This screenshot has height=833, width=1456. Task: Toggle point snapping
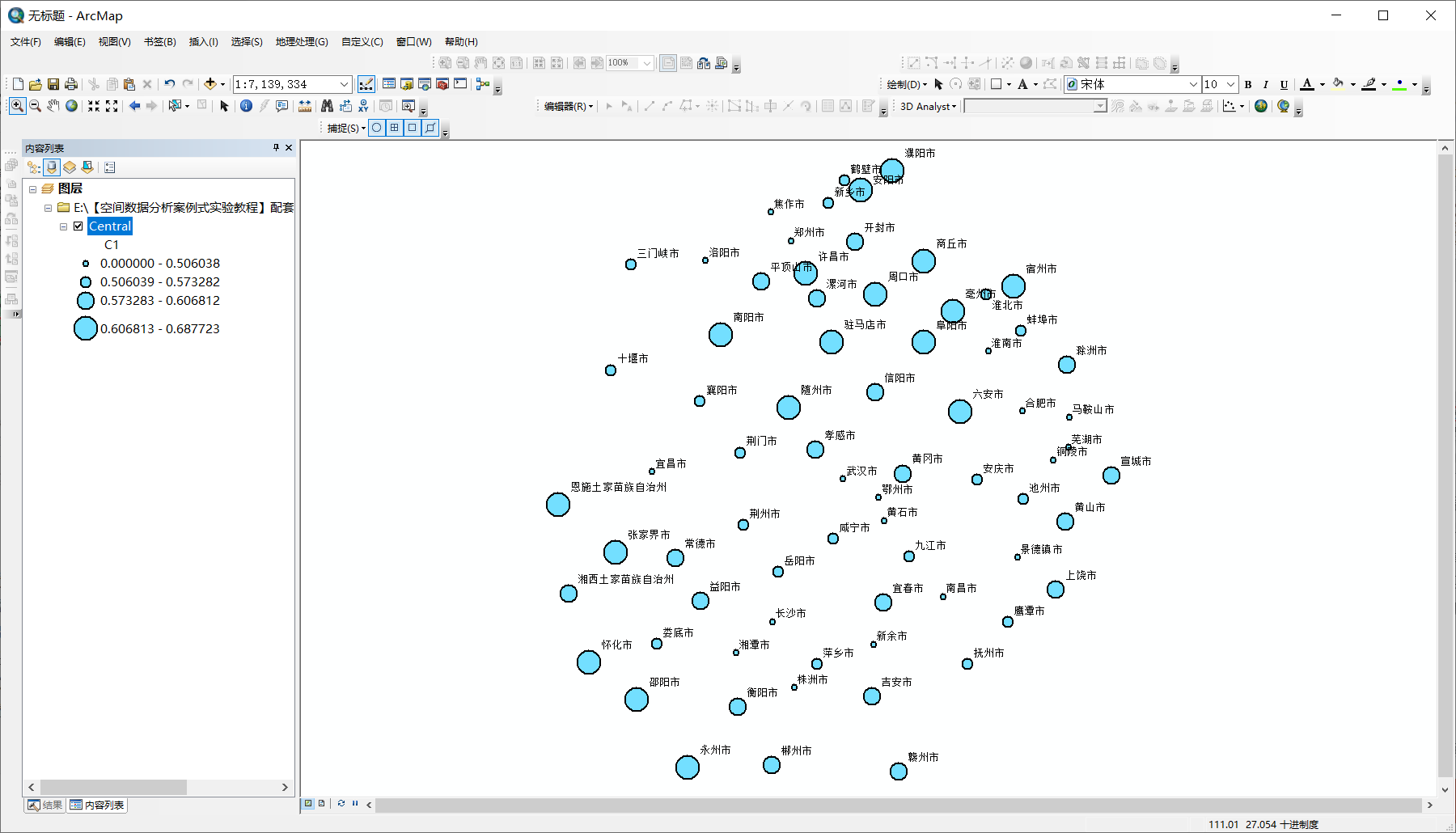click(x=377, y=128)
